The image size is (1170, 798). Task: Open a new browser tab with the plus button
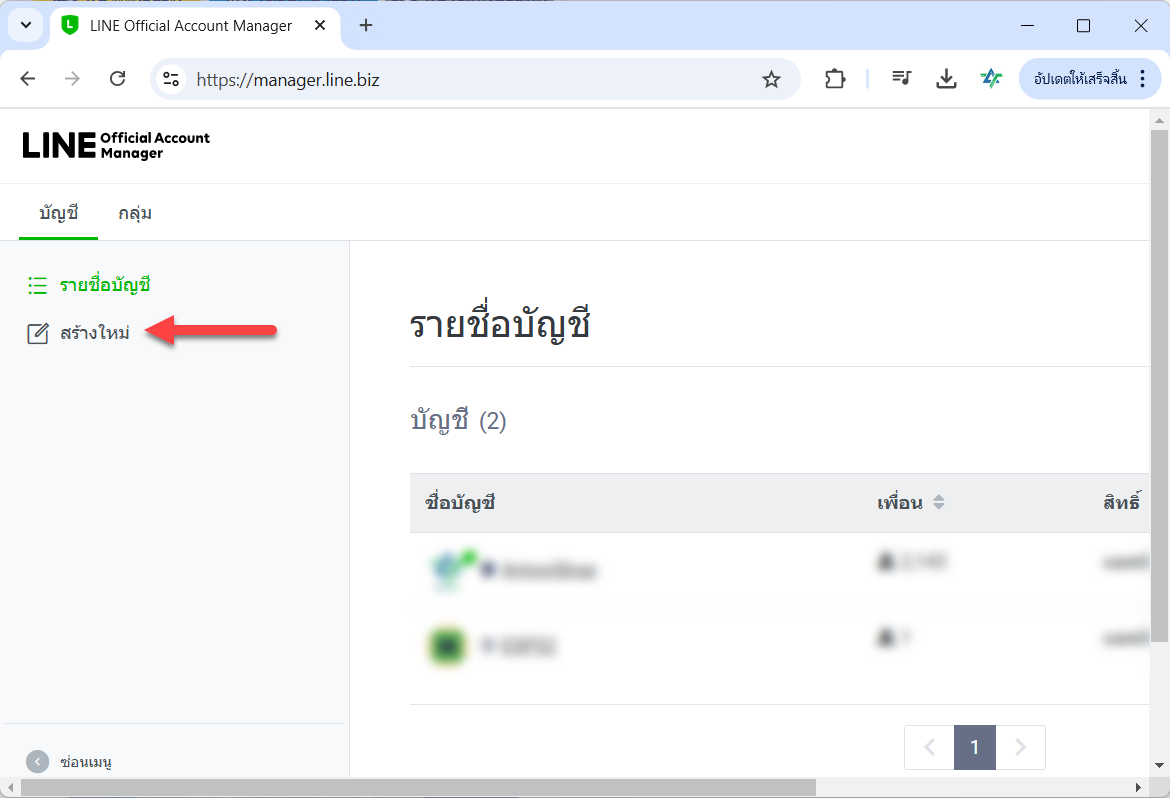pos(366,25)
